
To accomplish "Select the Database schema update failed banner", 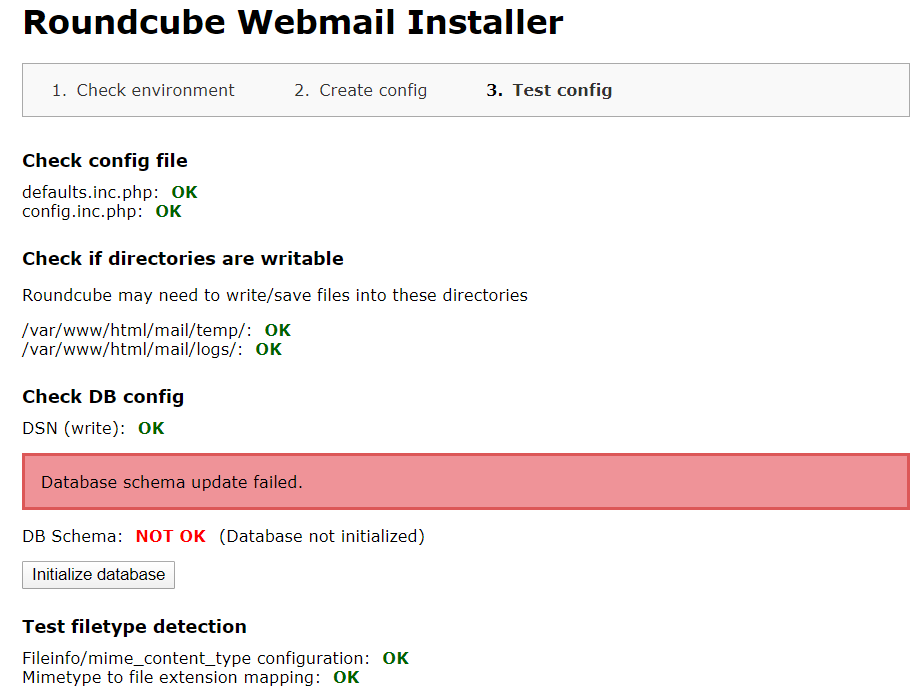I will 462,482.
